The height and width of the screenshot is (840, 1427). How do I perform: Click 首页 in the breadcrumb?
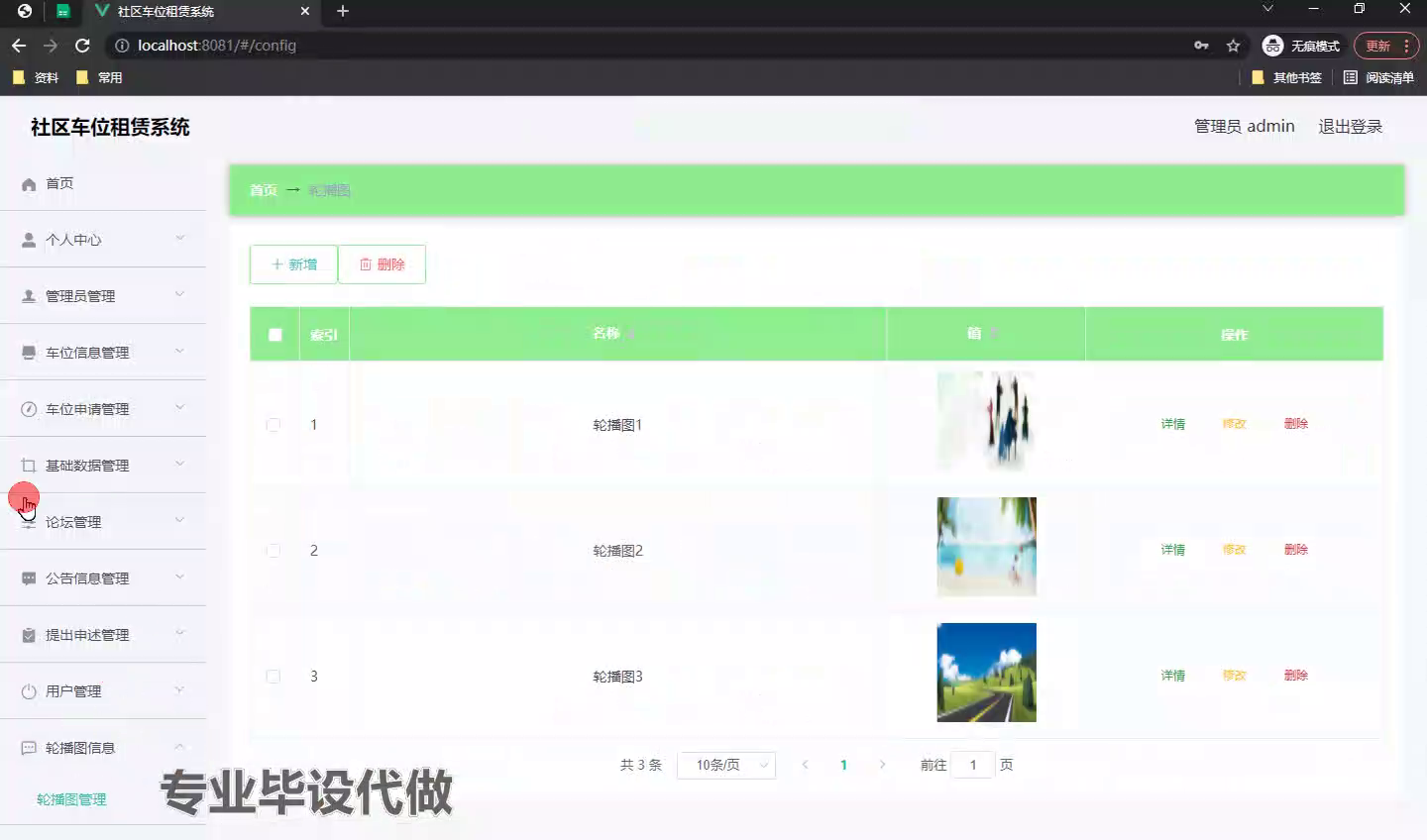(264, 190)
